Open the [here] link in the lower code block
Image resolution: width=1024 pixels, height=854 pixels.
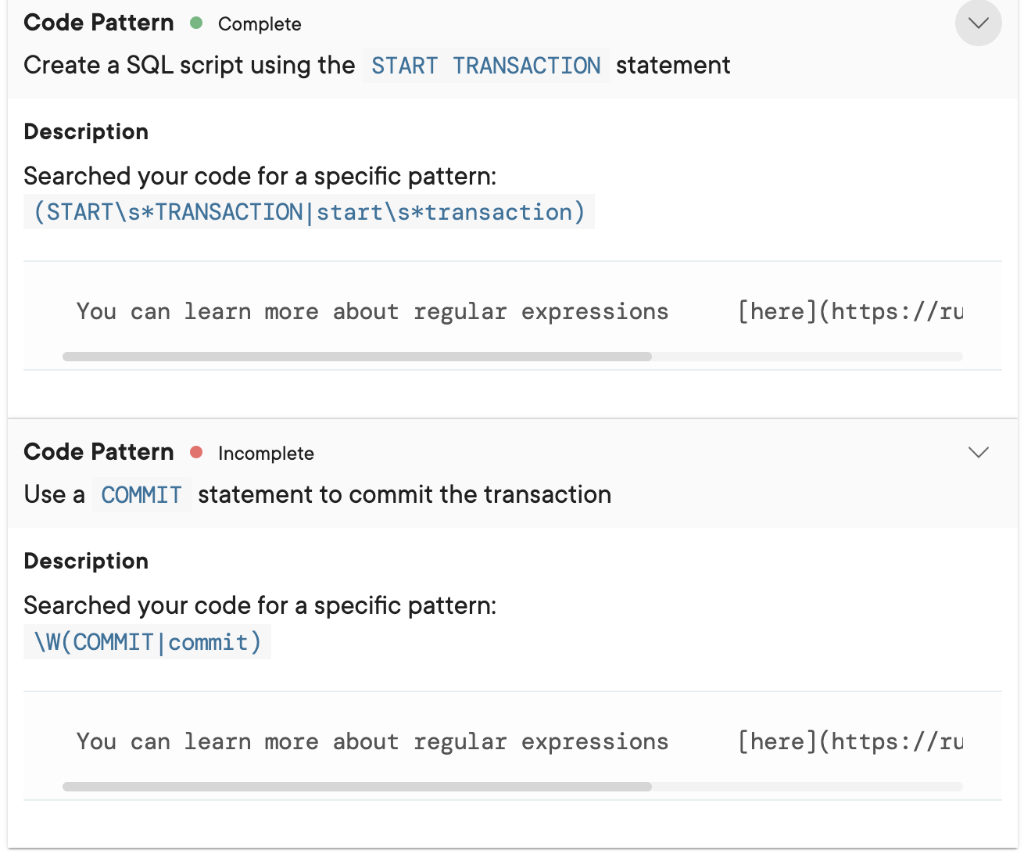pyautogui.click(x=776, y=741)
